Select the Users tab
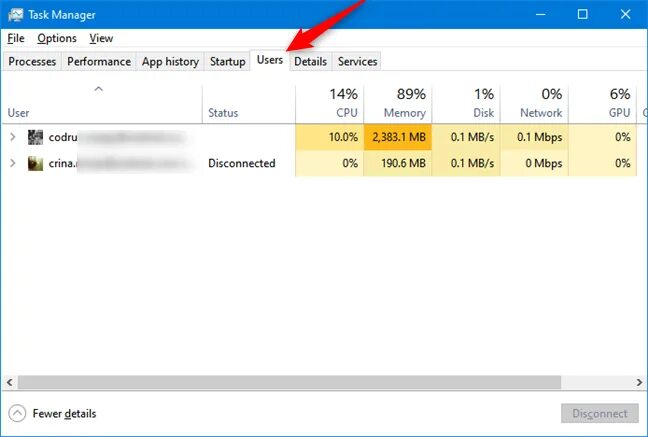This screenshot has width=648, height=437. pyautogui.click(x=270, y=60)
